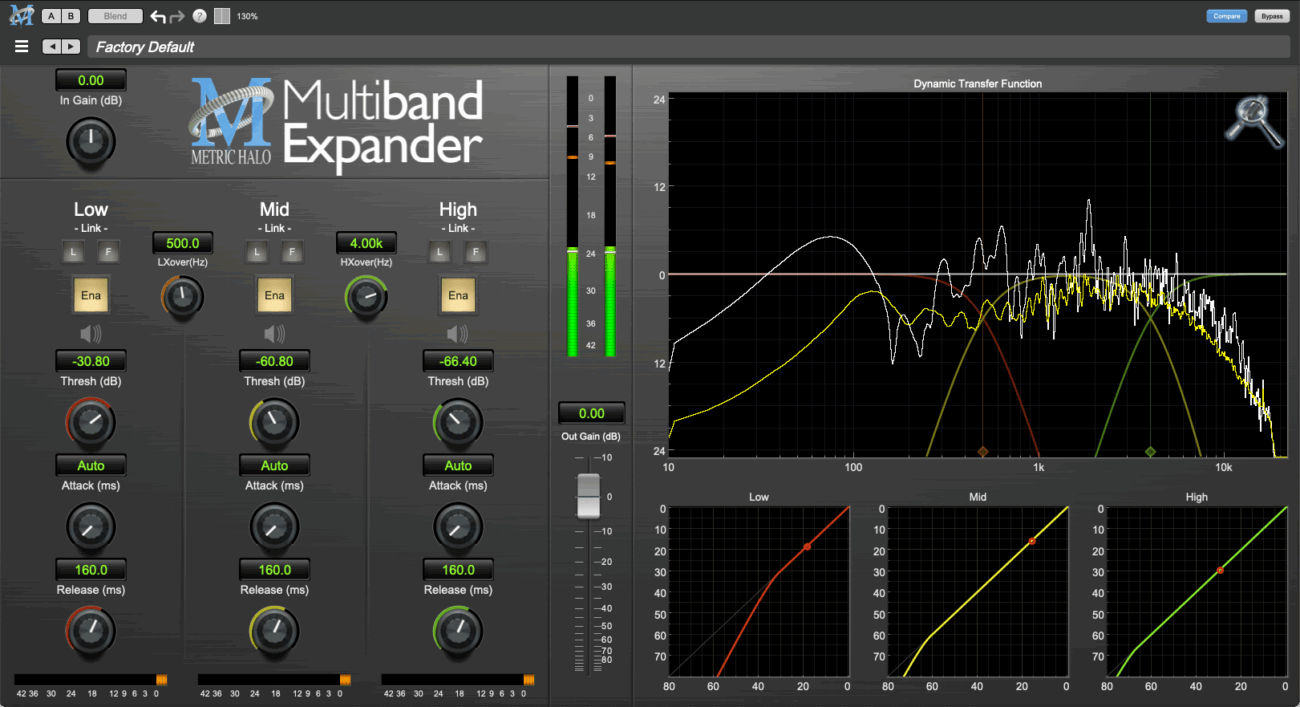Click the Compare button

[x=1225, y=16]
